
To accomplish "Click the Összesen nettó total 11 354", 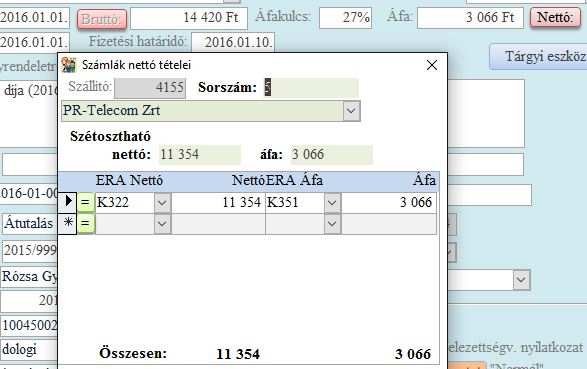I will pos(238,354).
